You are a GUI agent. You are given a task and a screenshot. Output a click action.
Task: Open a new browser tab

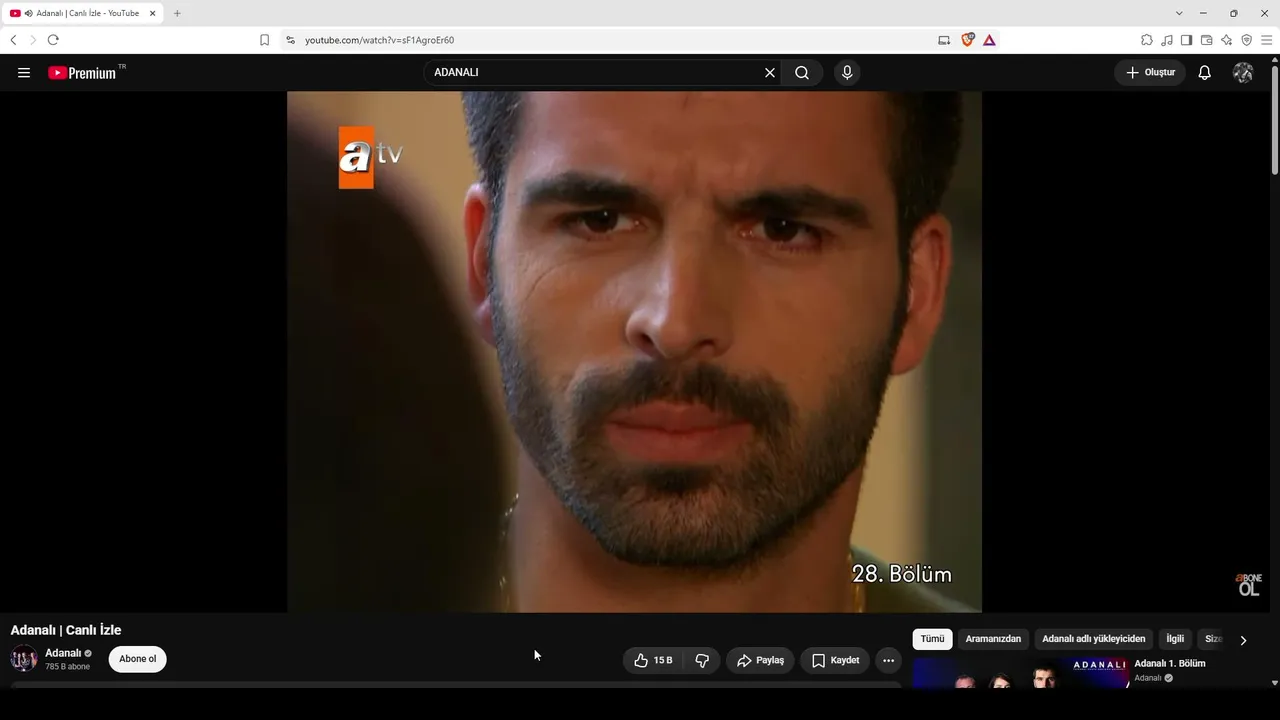(x=177, y=13)
